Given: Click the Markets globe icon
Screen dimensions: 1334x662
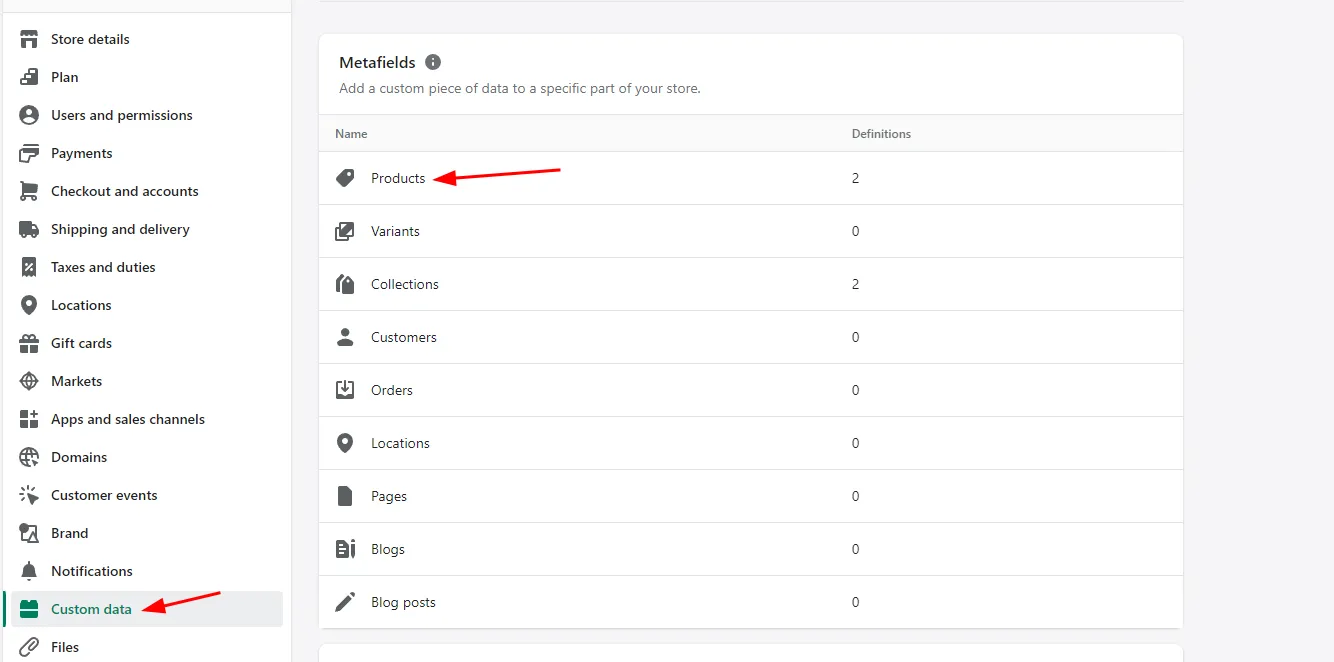Looking at the screenshot, I should coord(30,381).
